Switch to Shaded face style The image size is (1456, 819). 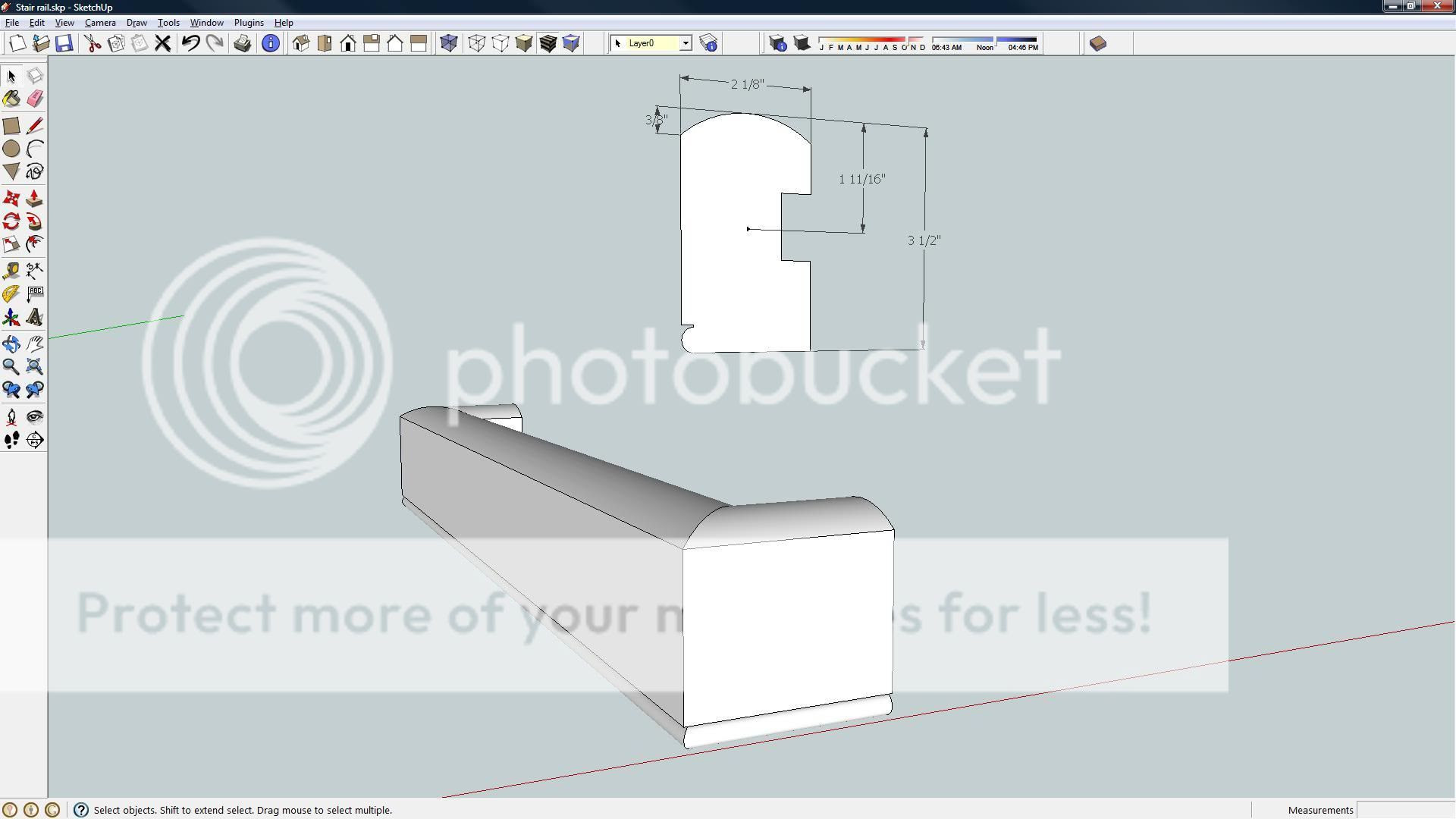pyautogui.click(x=524, y=43)
